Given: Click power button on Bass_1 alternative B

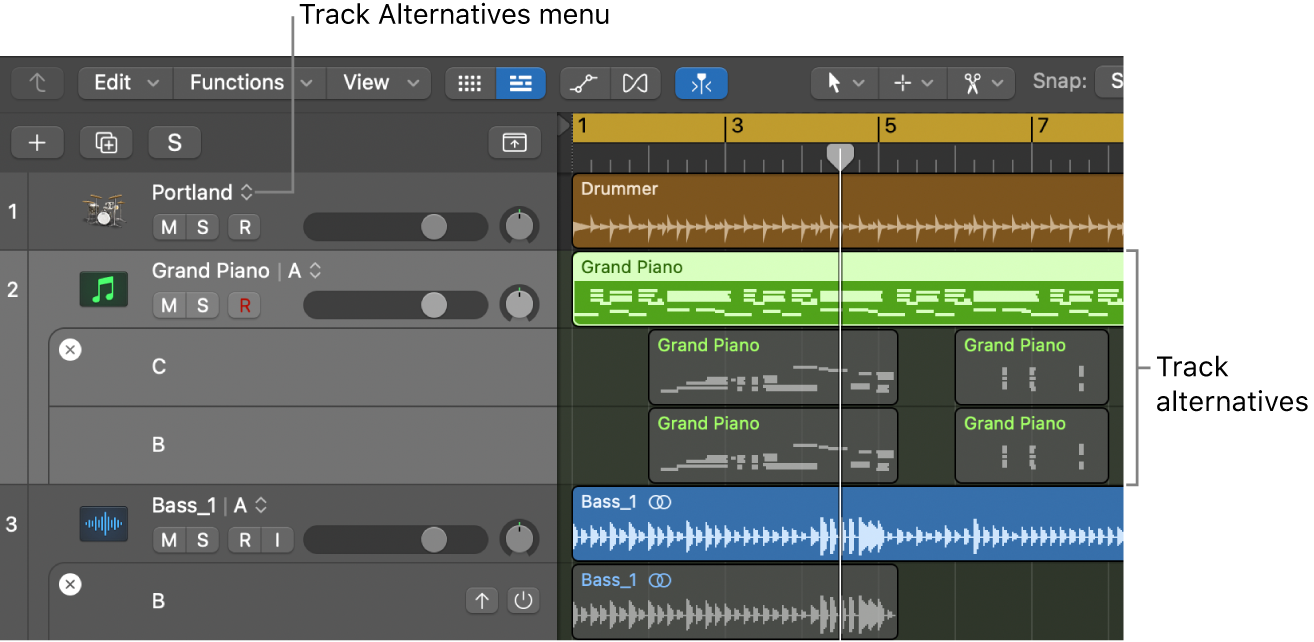Looking at the screenshot, I should [x=523, y=601].
